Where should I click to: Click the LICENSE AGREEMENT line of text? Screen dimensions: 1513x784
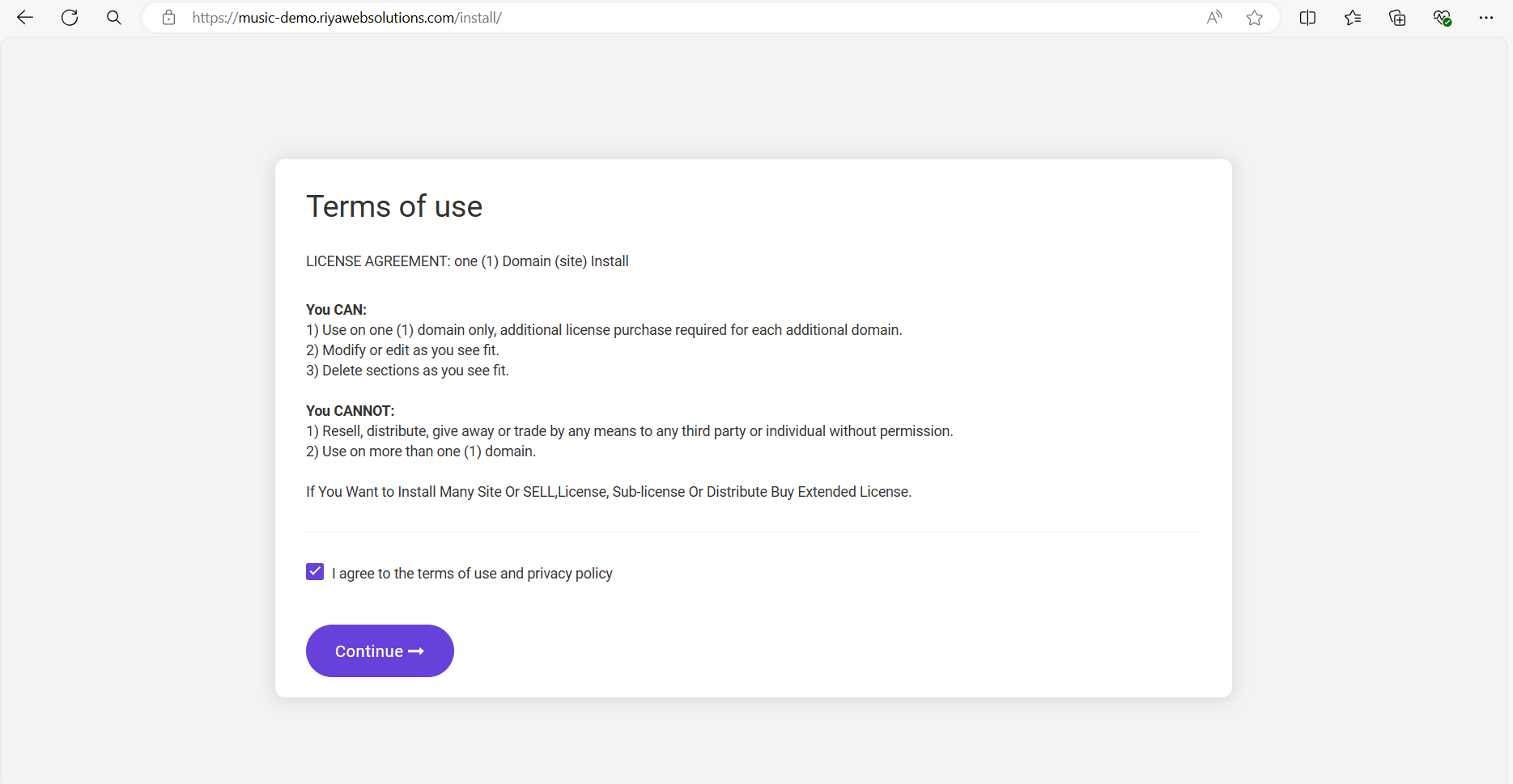467,261
